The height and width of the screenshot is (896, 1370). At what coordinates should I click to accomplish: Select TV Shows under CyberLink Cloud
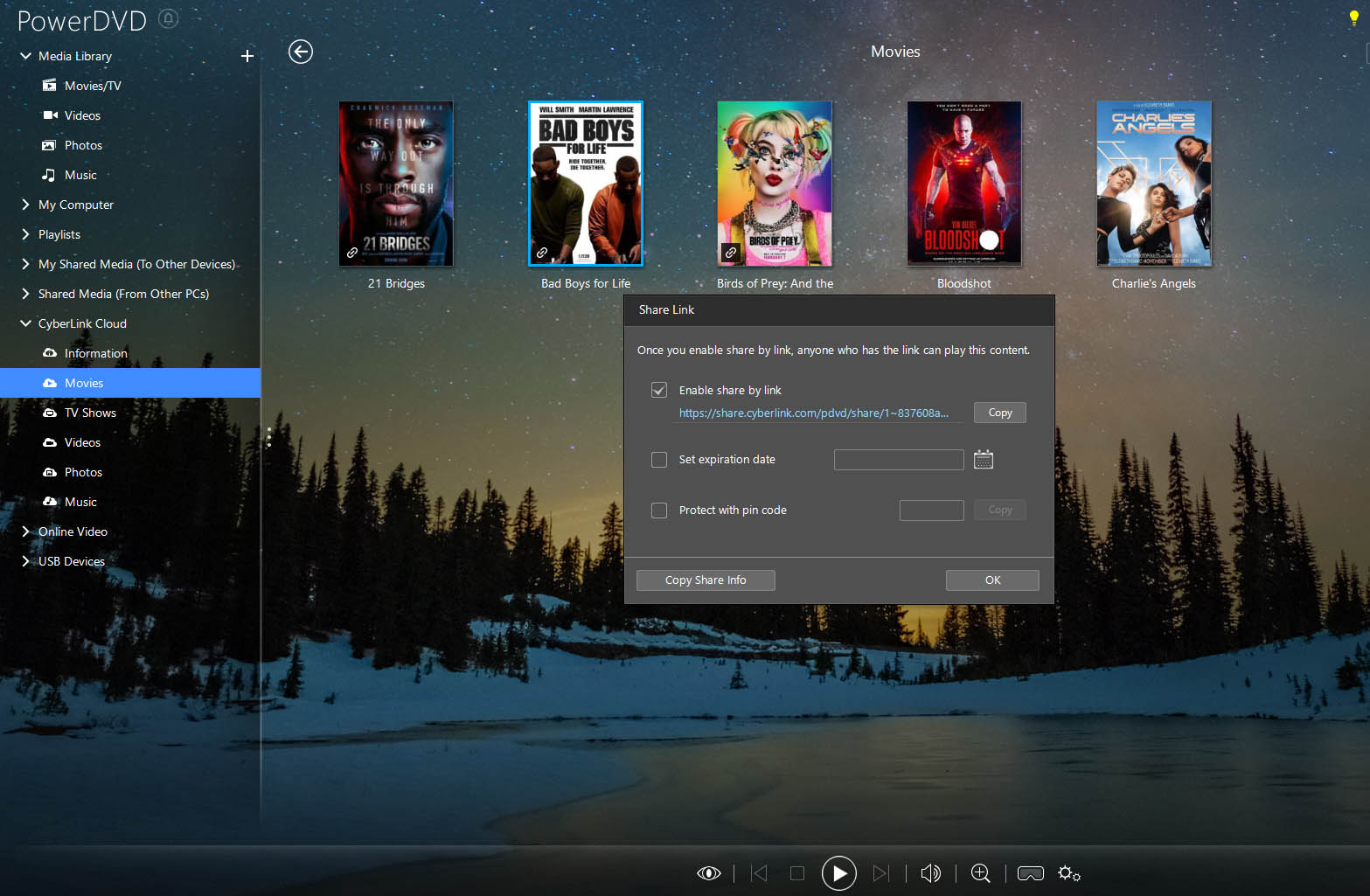point(89,412)
